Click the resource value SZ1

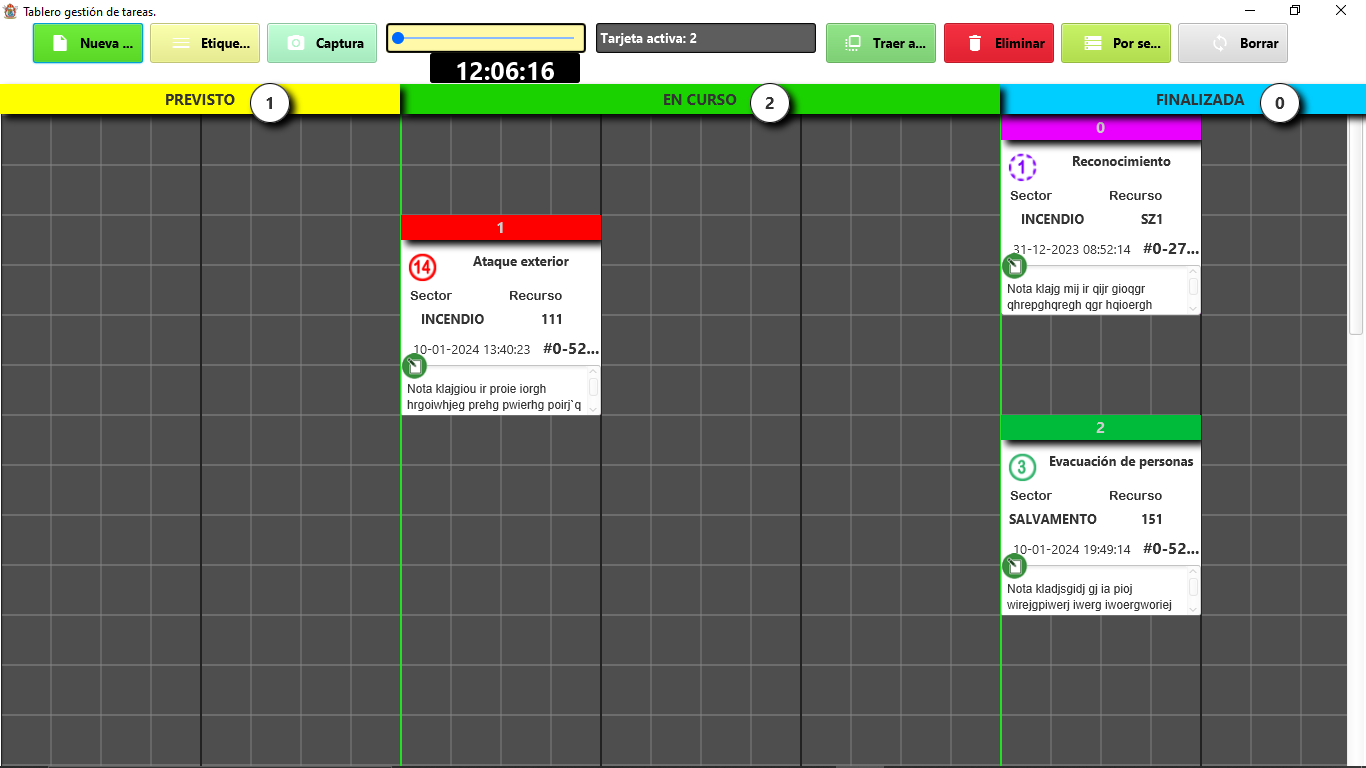click(1152, 220)
